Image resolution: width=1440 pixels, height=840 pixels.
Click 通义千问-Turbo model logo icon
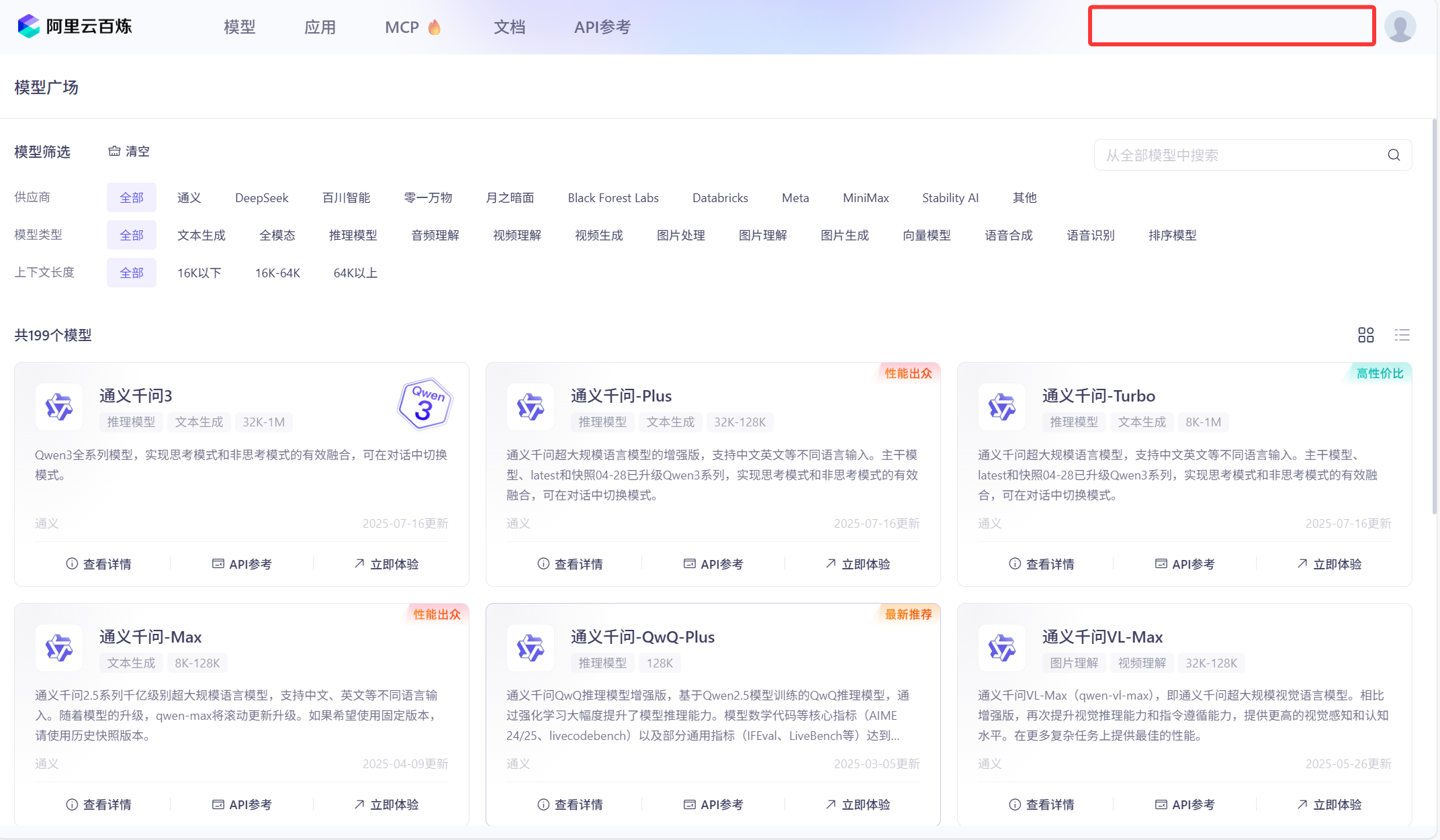[x=1002, y=407]
